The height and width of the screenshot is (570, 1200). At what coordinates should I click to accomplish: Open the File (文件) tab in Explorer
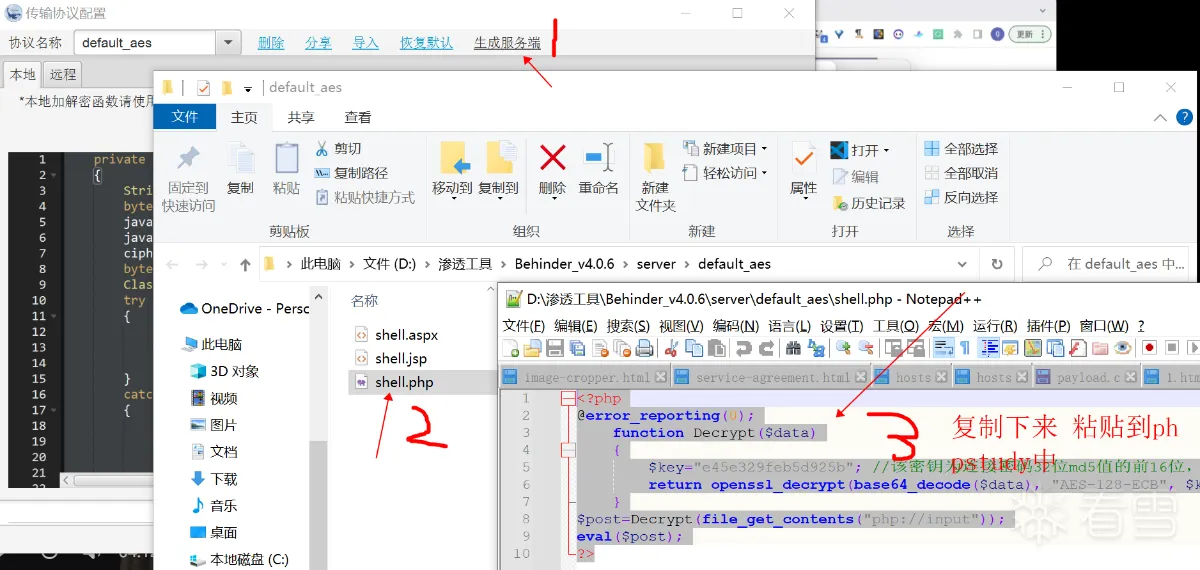[x=185, y=117]
